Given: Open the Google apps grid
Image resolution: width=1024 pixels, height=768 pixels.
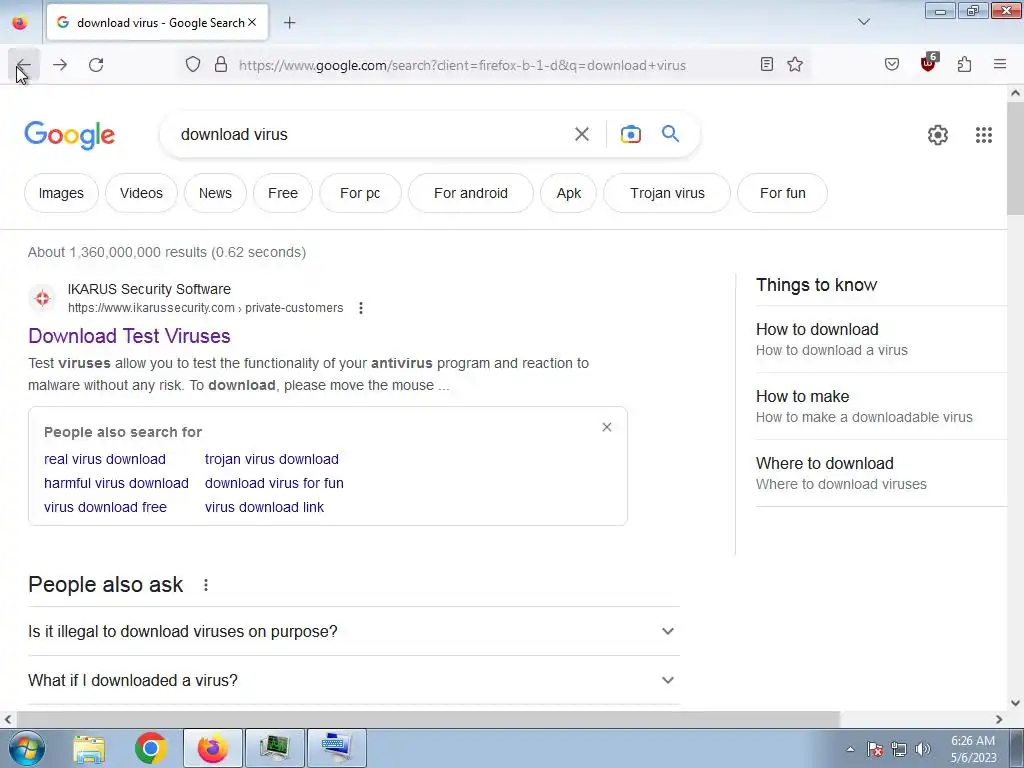Looking at the screenshot, I should [x=984, y=135].
